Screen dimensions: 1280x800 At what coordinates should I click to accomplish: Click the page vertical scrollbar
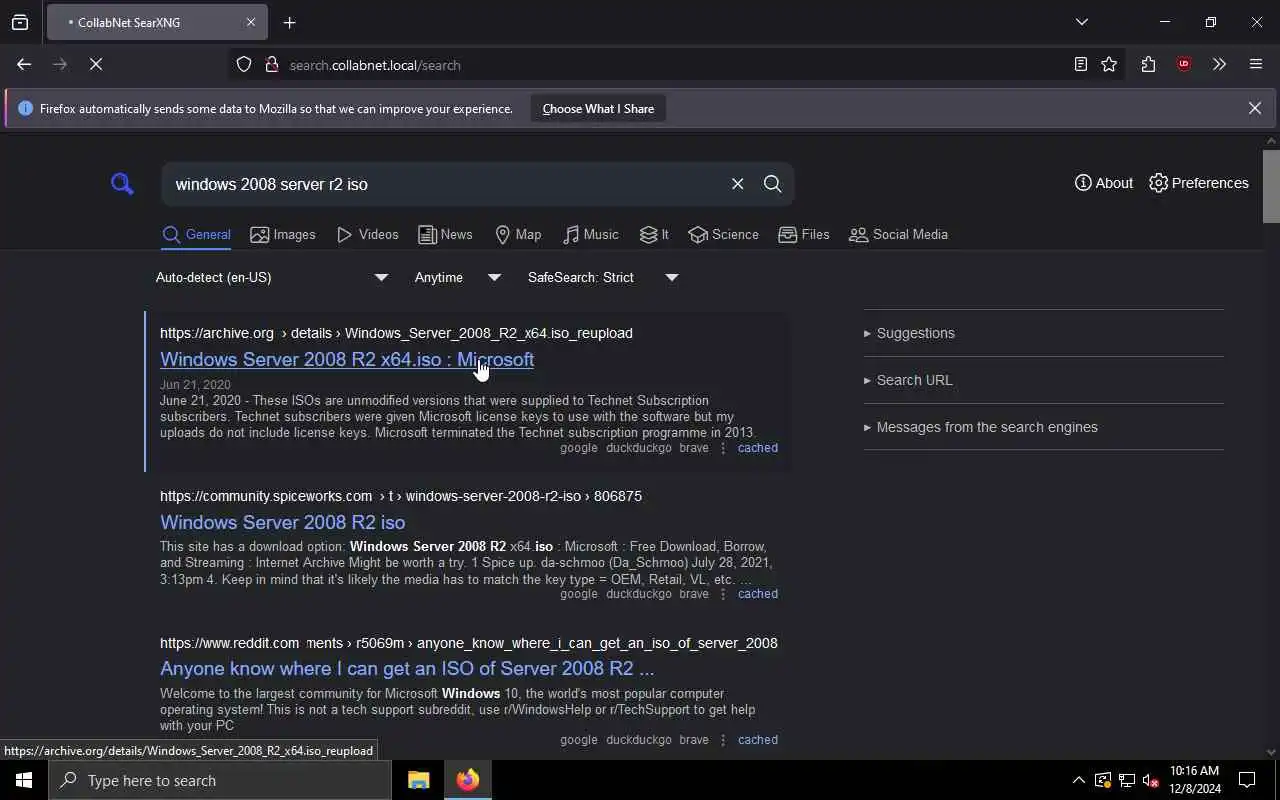[x=1271, y=187]
